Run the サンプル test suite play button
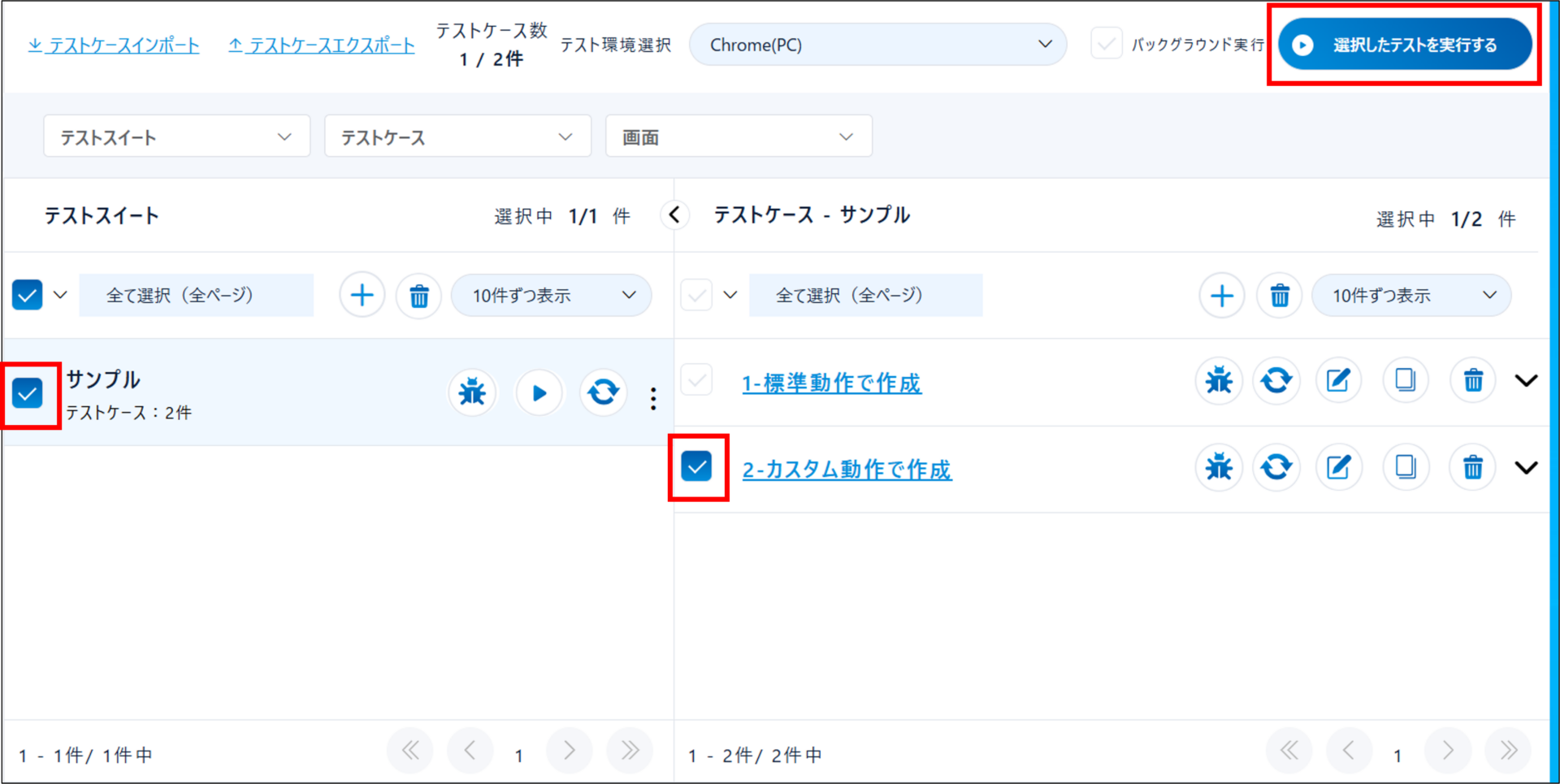This screenshot has height=784, width=1560. click(539, 393)
